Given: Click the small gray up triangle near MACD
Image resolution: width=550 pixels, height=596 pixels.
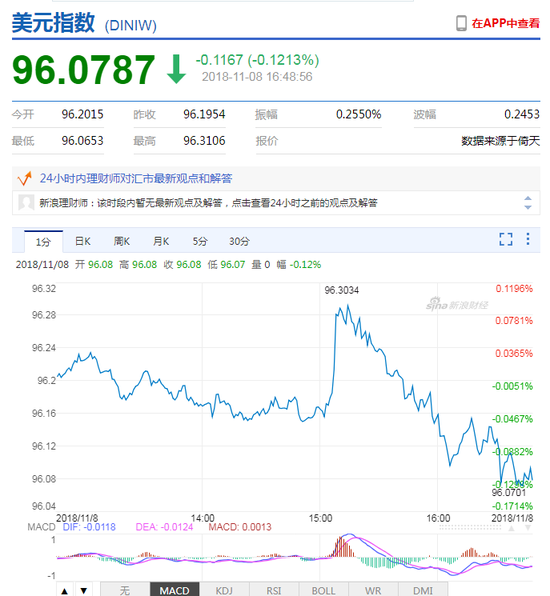Looking at the screenshot, I should [512, 528].
